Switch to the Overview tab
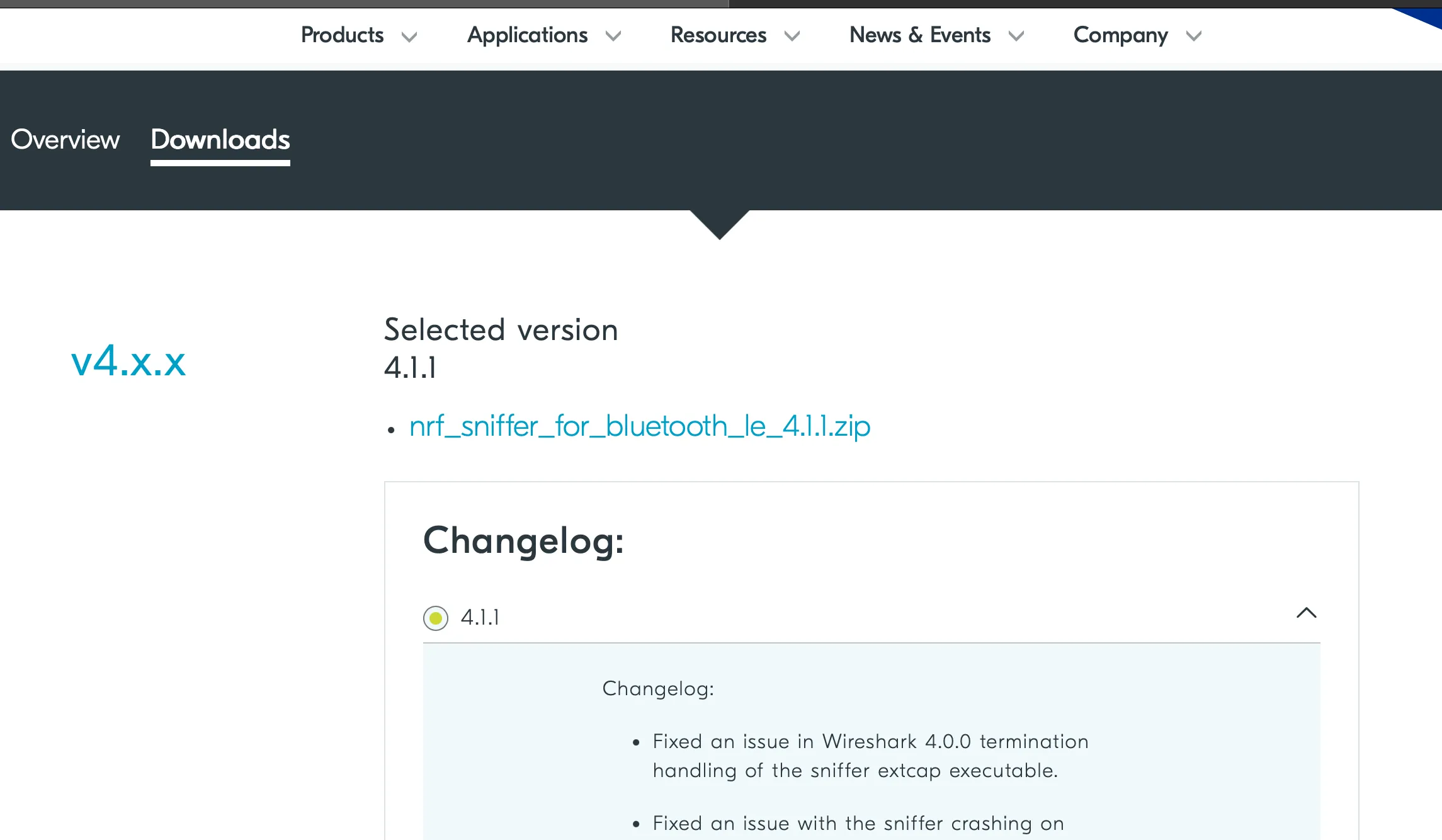Image resolution: width=1442 pixels, height=840 pixels. coord(65,139)
